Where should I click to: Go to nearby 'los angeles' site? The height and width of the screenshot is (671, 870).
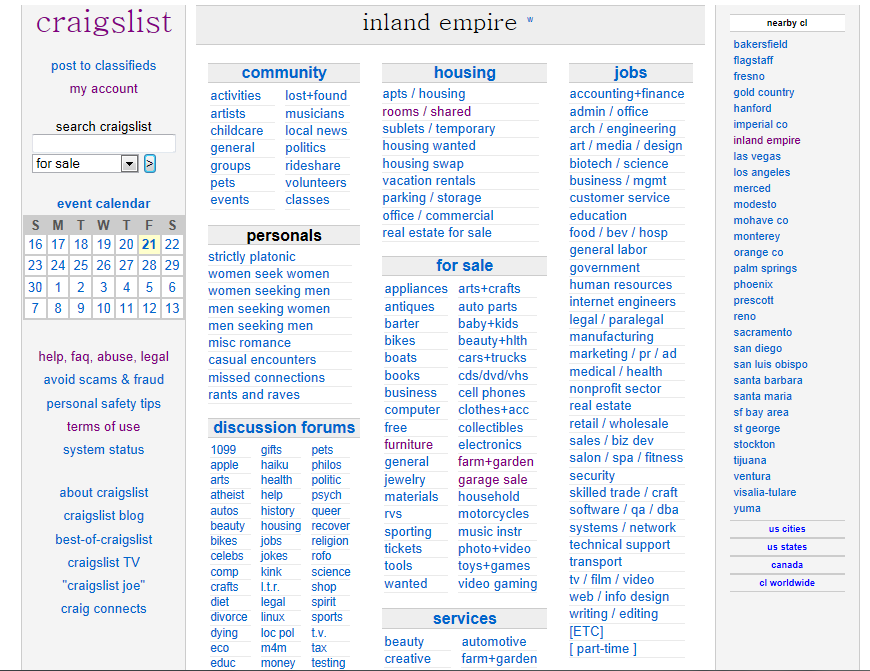762,173
